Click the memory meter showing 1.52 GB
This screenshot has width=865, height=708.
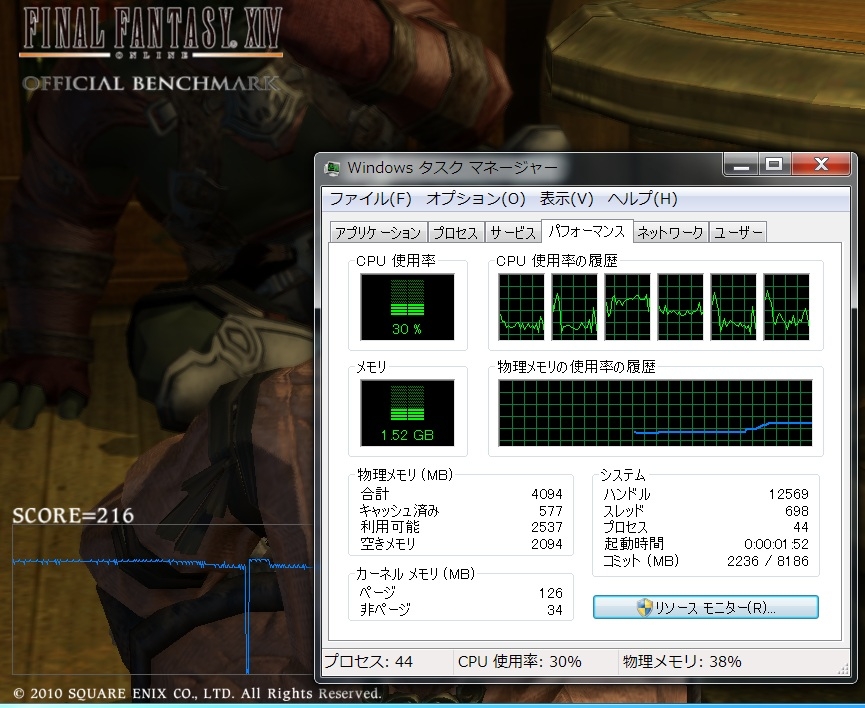point(407,413)
